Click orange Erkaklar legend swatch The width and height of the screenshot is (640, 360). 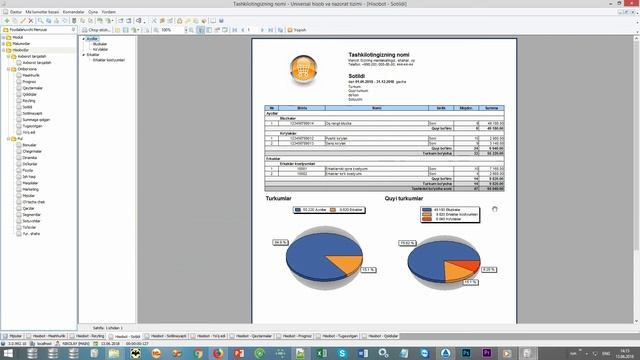(333, 210)
